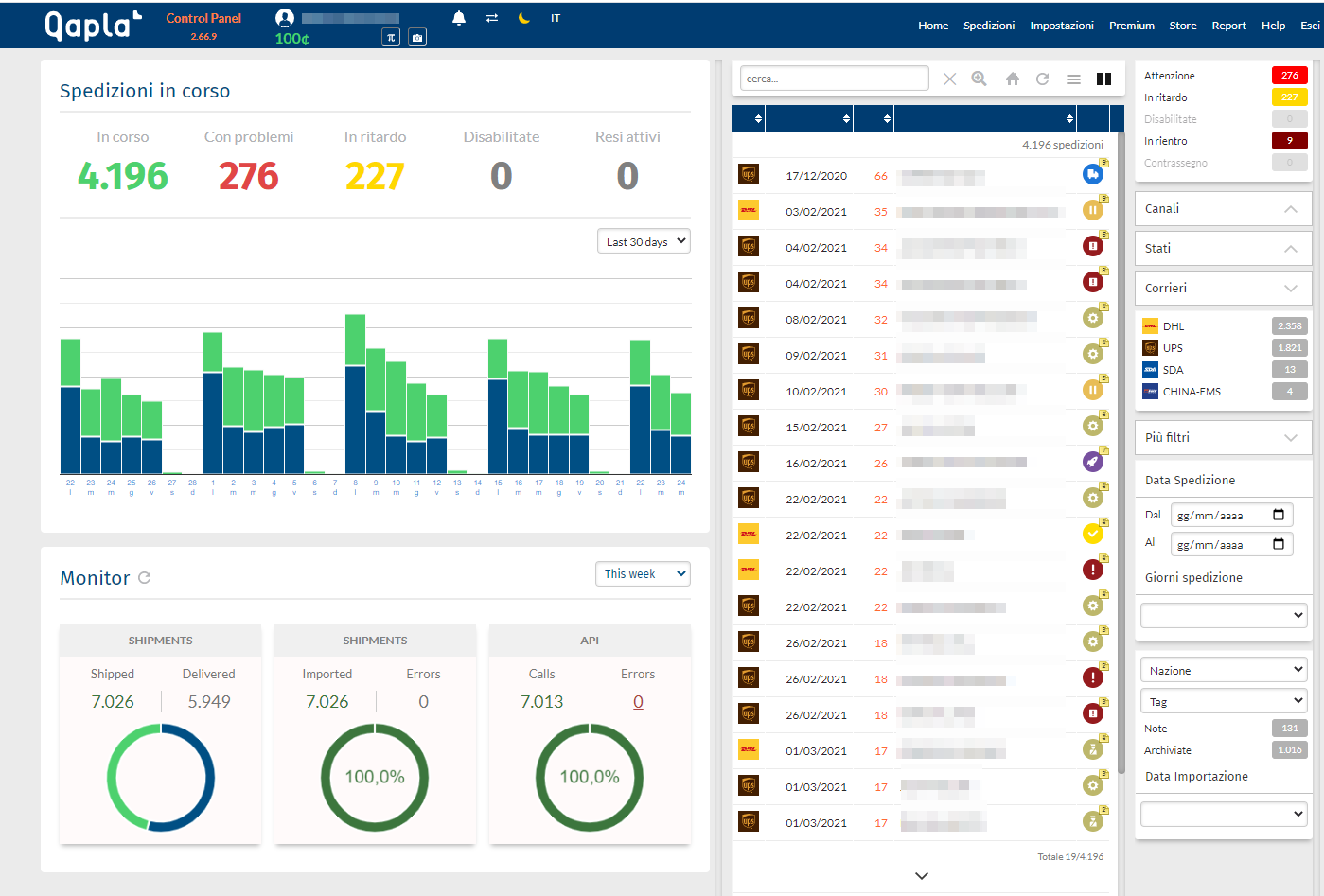Open the Impostazioni menu
Viewport: 1324px width, 896px height.
pos(1062,26)
